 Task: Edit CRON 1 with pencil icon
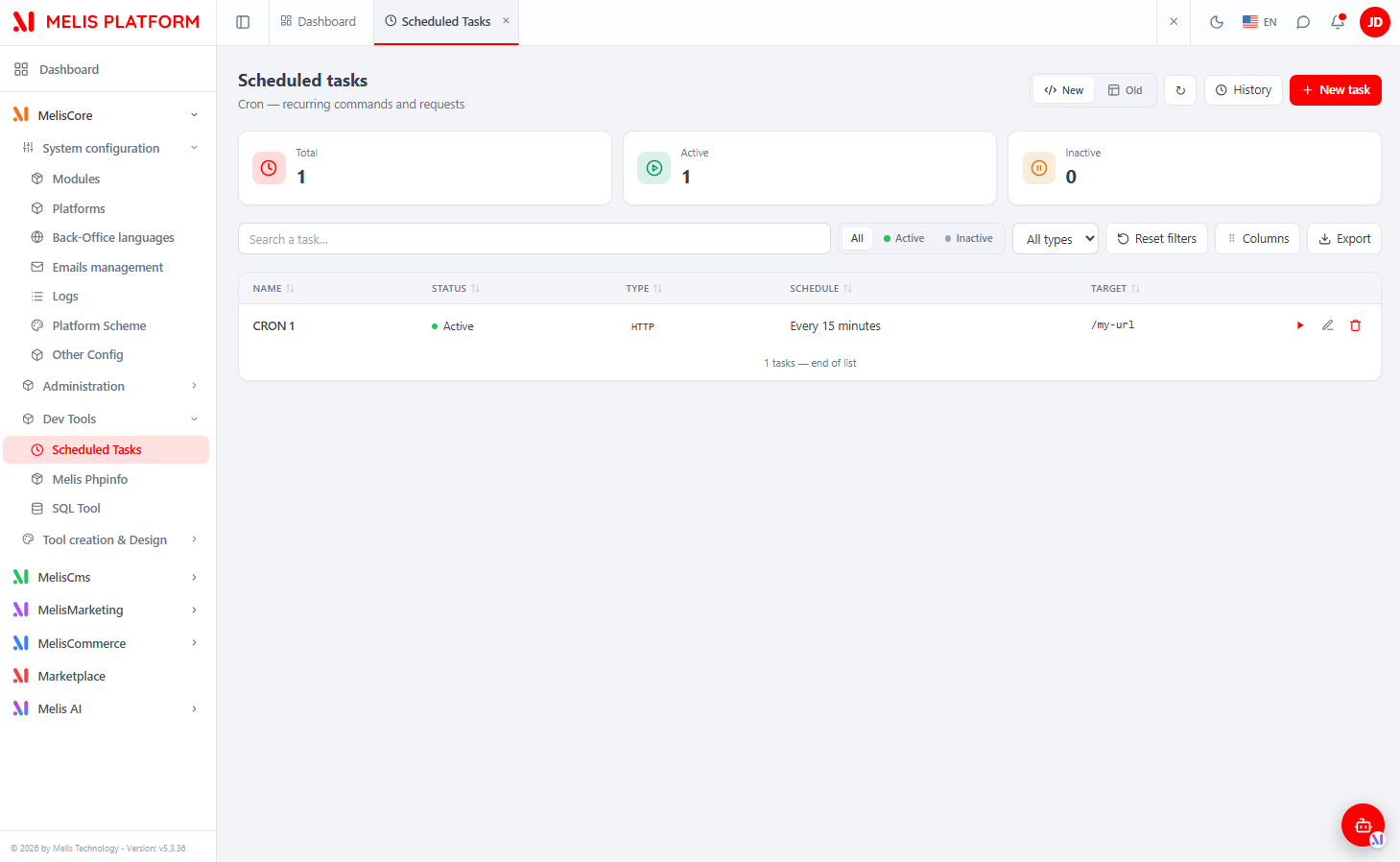point(1328,325)
